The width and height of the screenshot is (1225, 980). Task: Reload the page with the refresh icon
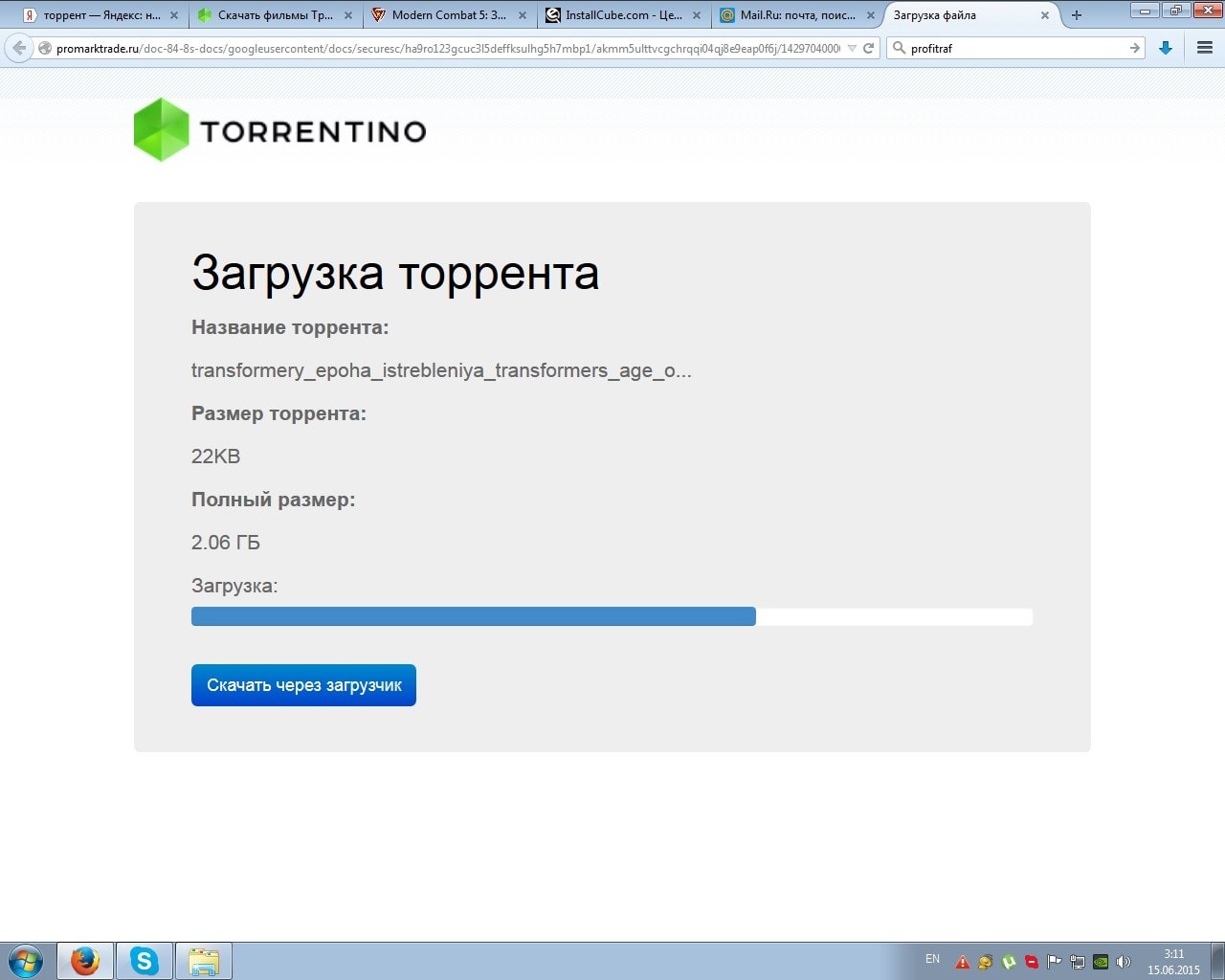(x=869, y=48)
